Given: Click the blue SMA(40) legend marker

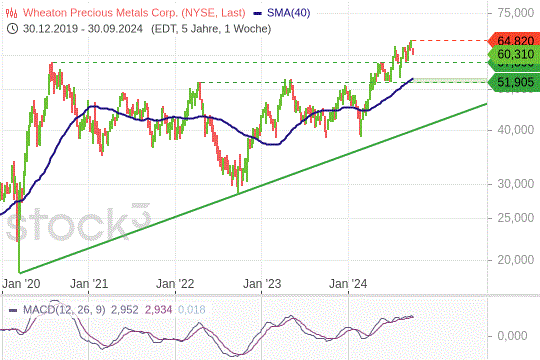Looking at the screenshot, I should pyautogui.click(x=257, y=13).
